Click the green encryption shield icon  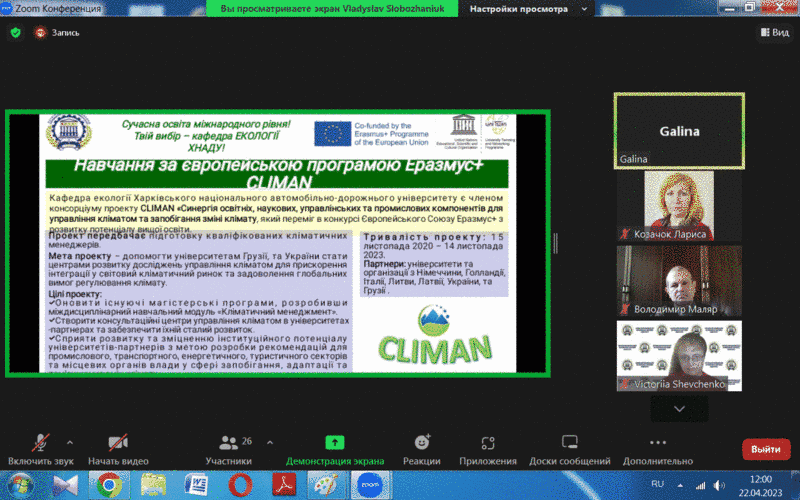(x=16, y=33)
